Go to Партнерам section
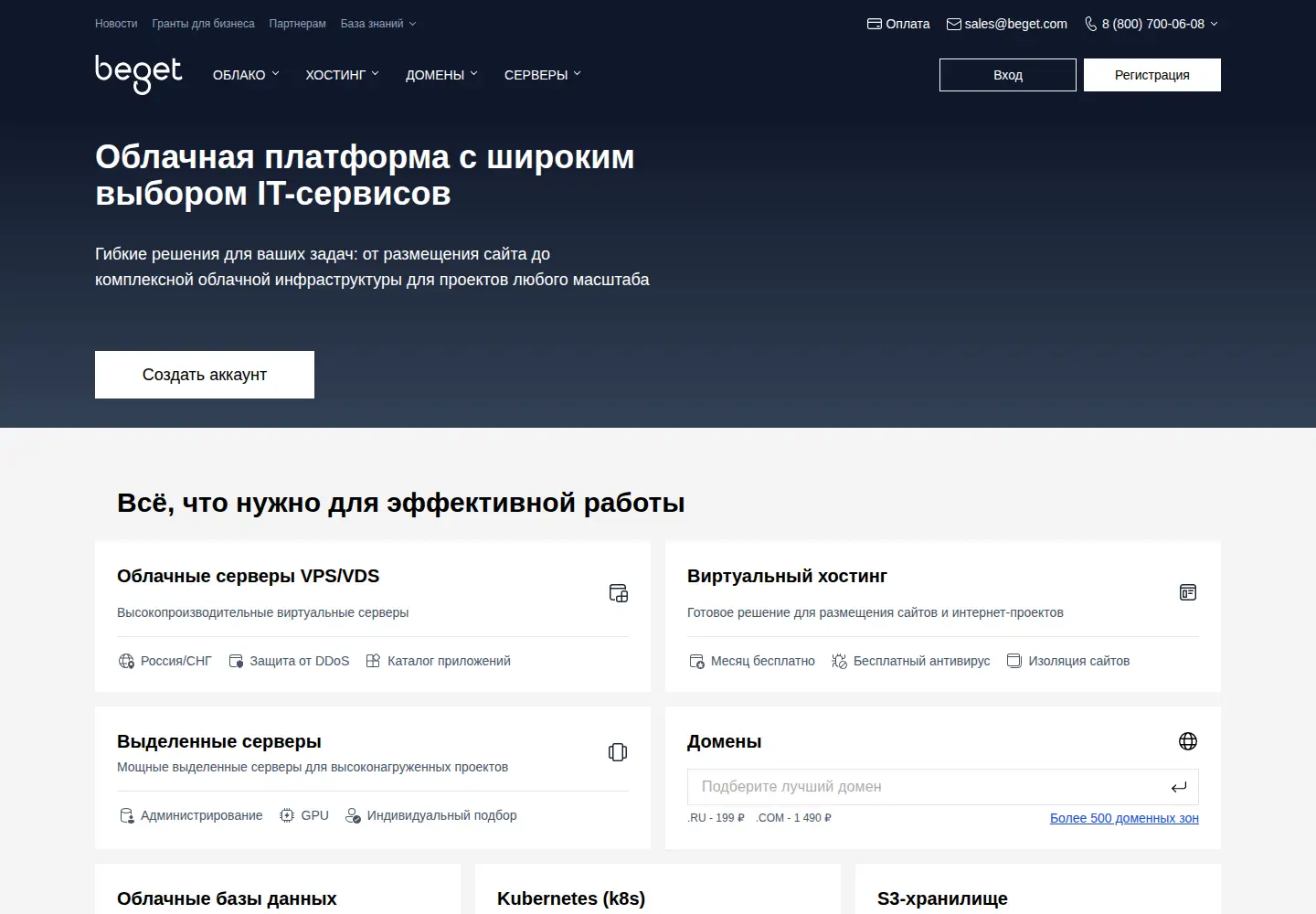The width and height of the screenshot is (1316, 914). tap(297, 24)
